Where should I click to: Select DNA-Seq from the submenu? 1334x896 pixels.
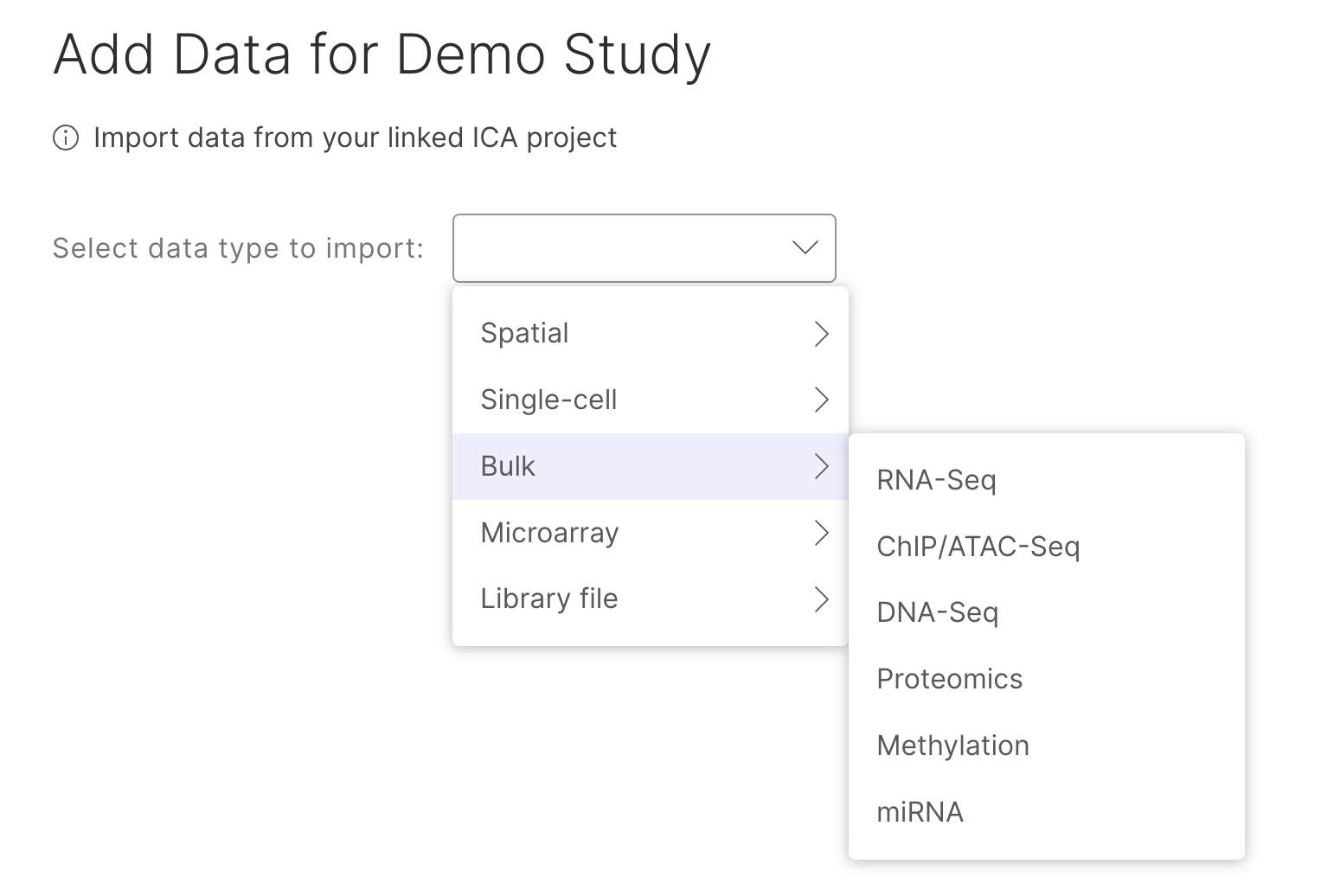coord(937,613)
